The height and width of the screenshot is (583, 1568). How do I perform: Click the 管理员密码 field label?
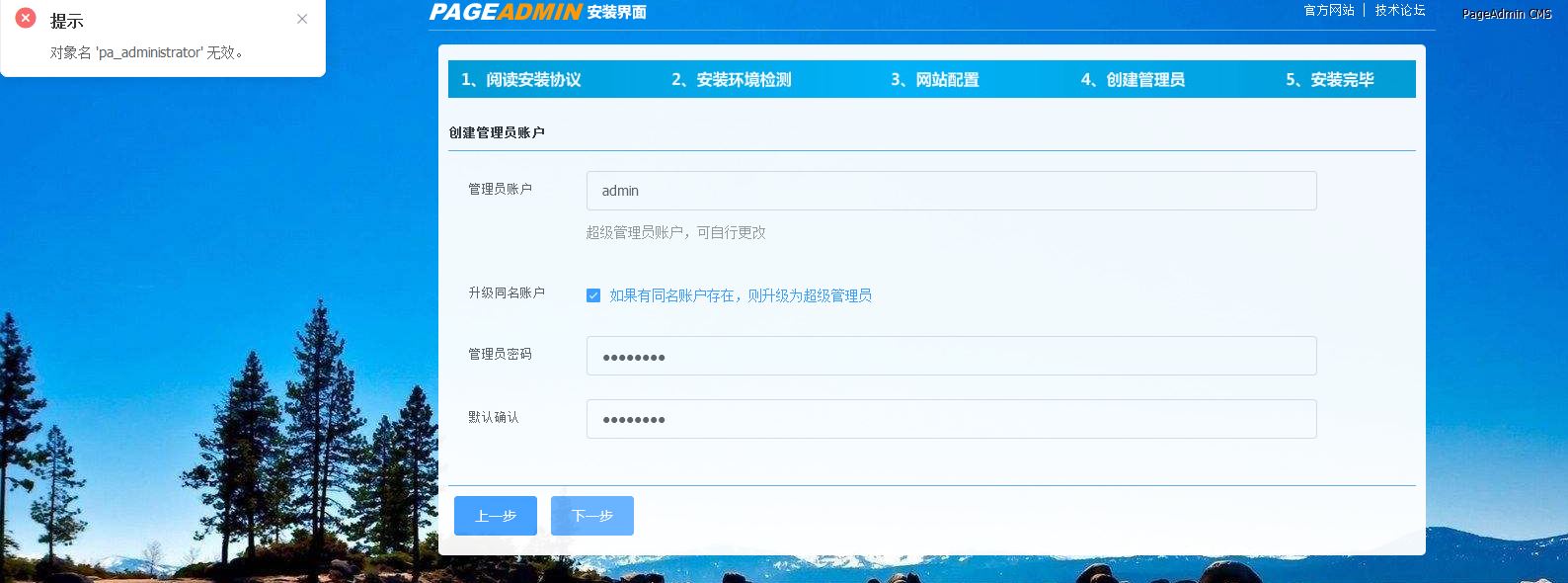(500, 354)
